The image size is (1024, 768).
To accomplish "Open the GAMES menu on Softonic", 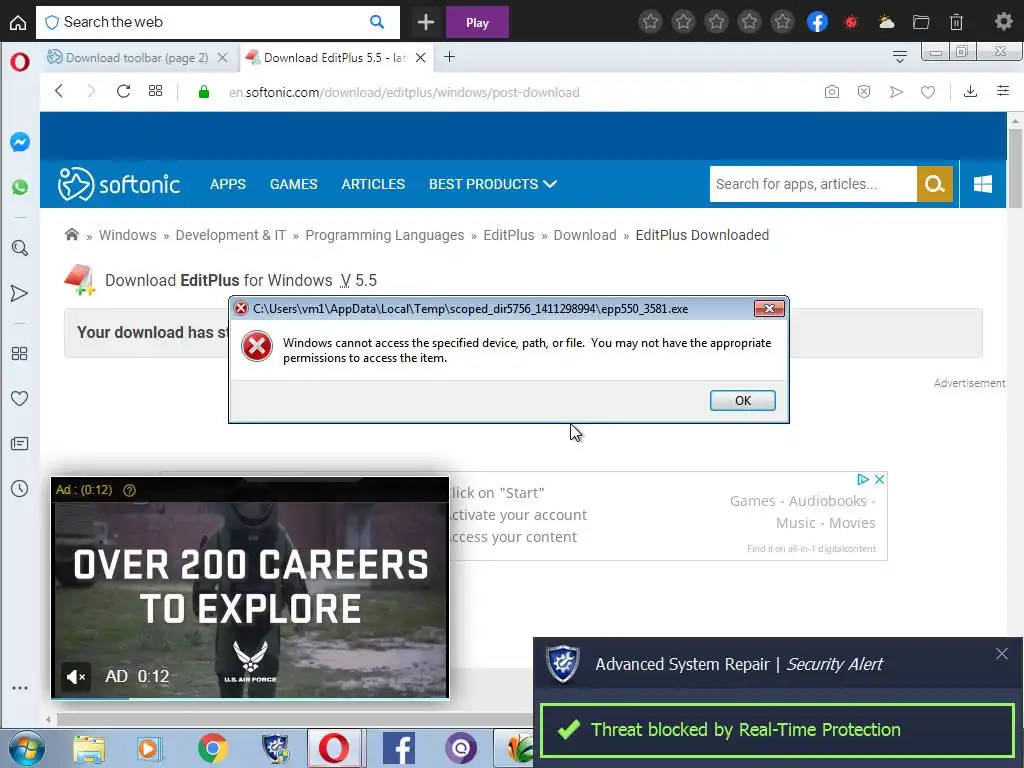I will pyautogui.click(x=293, y=184).
